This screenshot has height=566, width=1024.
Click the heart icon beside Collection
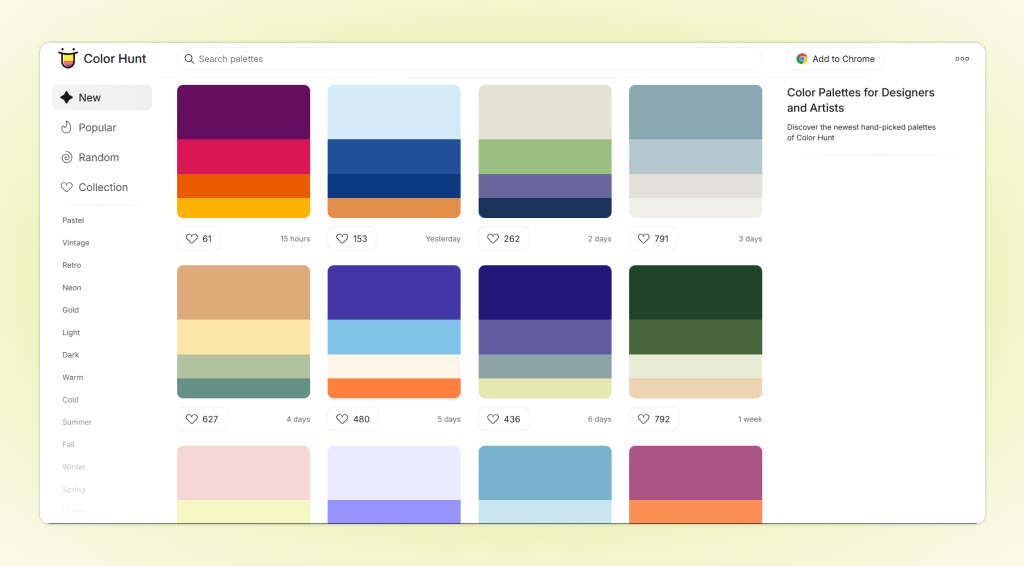point(67,187)
